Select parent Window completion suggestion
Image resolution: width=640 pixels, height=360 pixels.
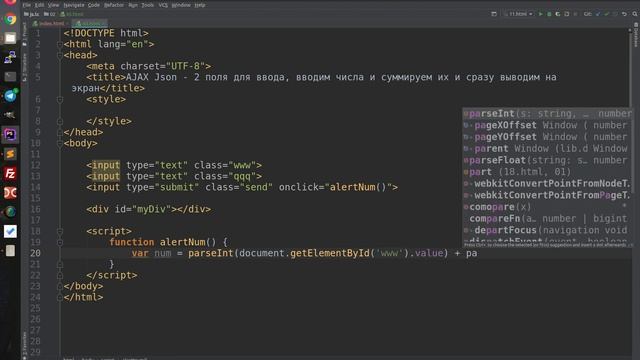coord(547,149)
